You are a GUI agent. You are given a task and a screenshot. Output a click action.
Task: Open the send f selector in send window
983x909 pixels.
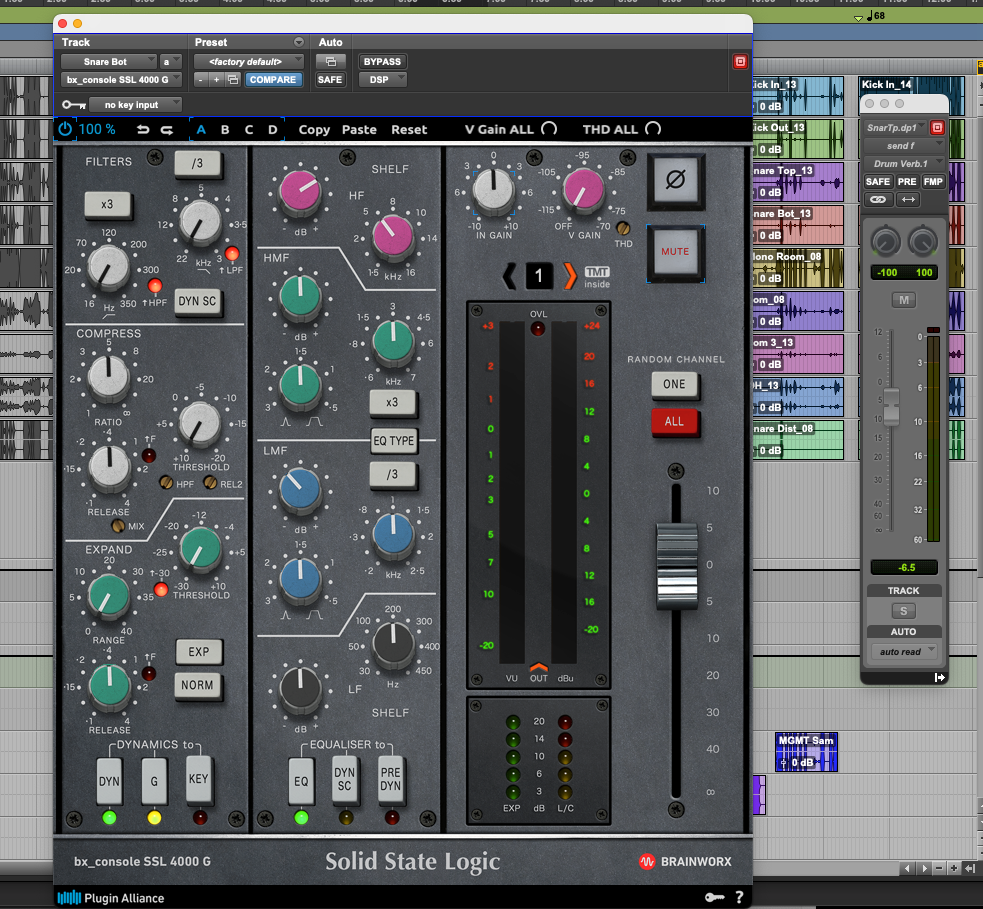903,145
